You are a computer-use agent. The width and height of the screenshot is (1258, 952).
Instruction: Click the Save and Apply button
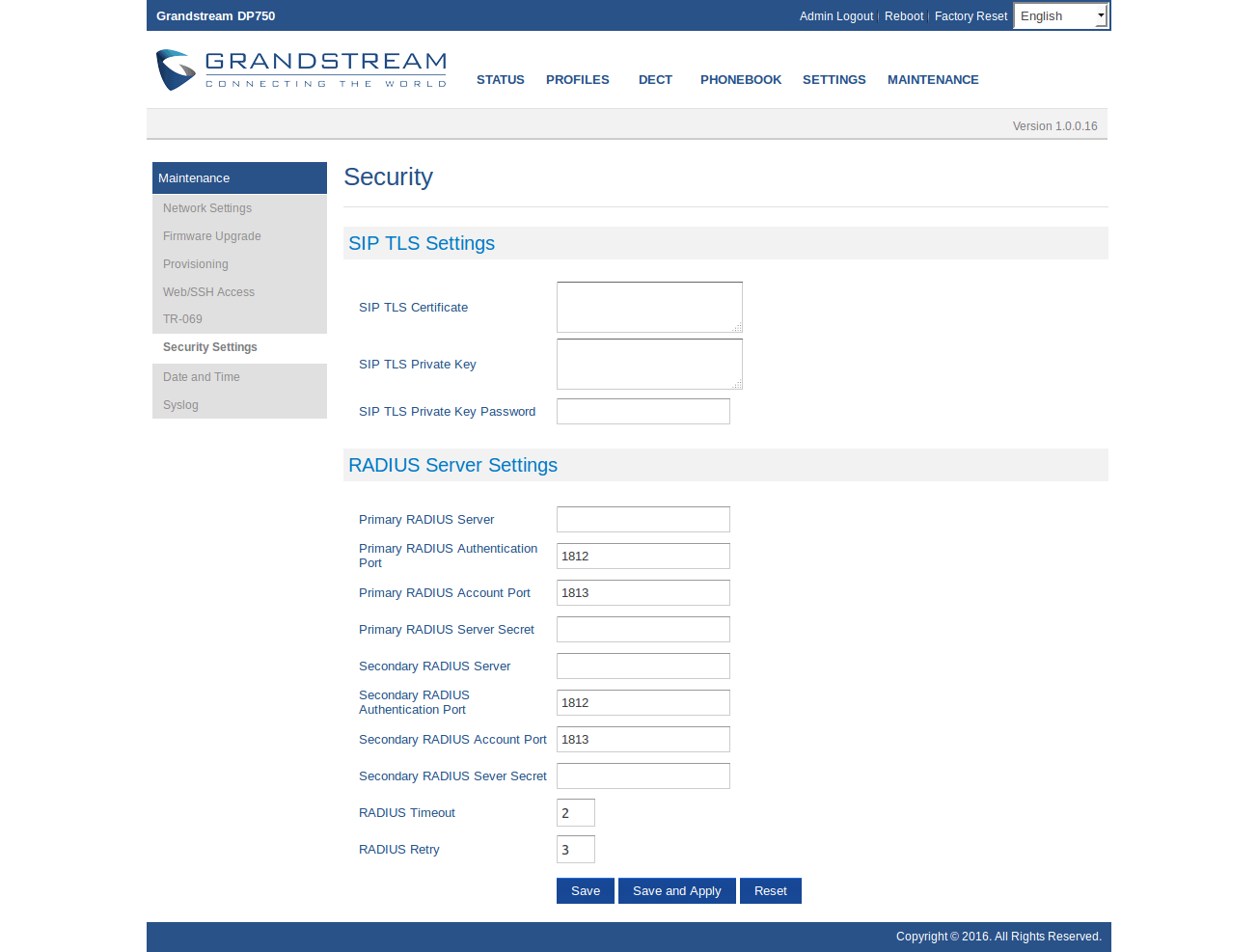(676, 891)
